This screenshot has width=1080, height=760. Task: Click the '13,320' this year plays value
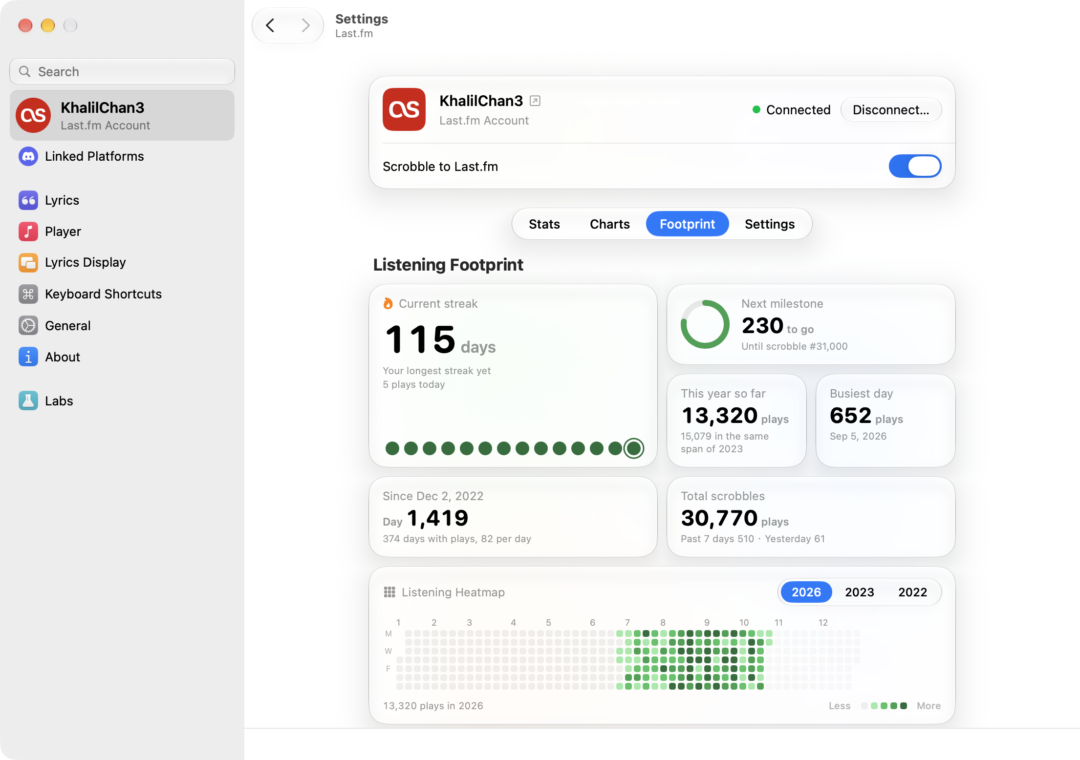[x=719, y=415]
